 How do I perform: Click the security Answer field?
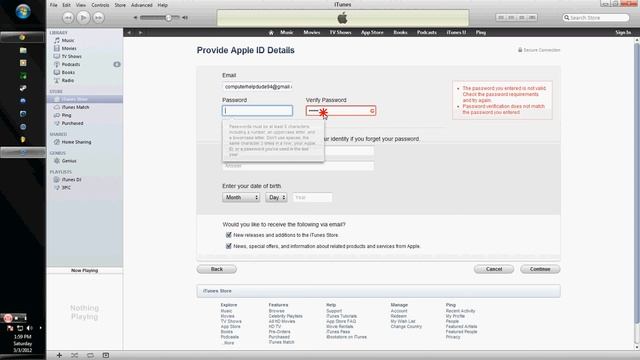(298, 166)
